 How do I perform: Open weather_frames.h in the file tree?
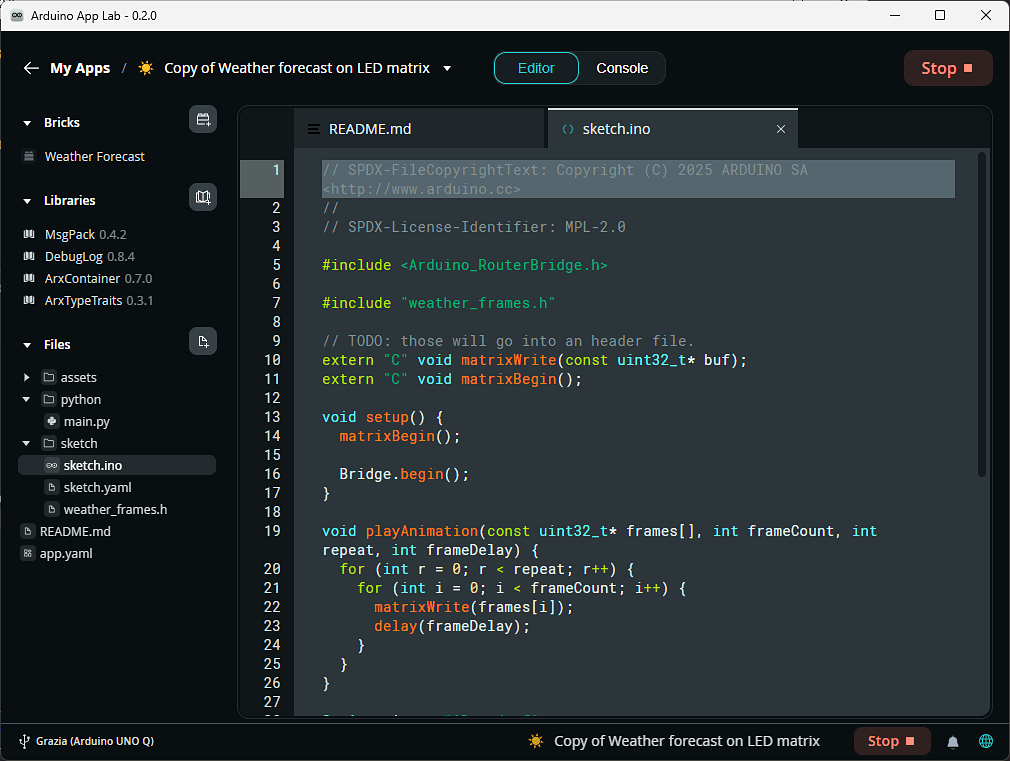click(115, 509)
